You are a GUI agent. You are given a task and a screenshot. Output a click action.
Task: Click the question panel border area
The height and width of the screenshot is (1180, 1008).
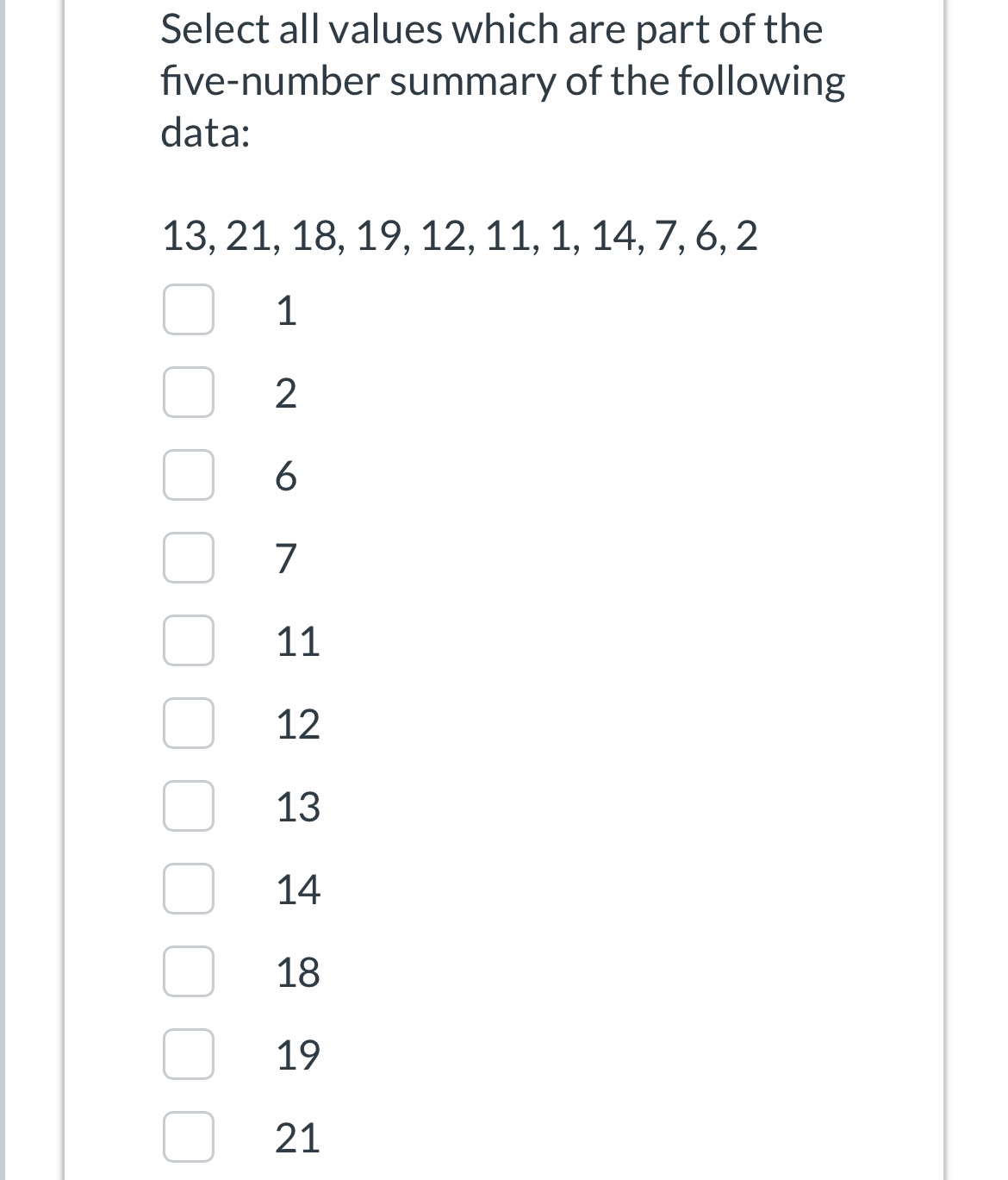(65, 590)
